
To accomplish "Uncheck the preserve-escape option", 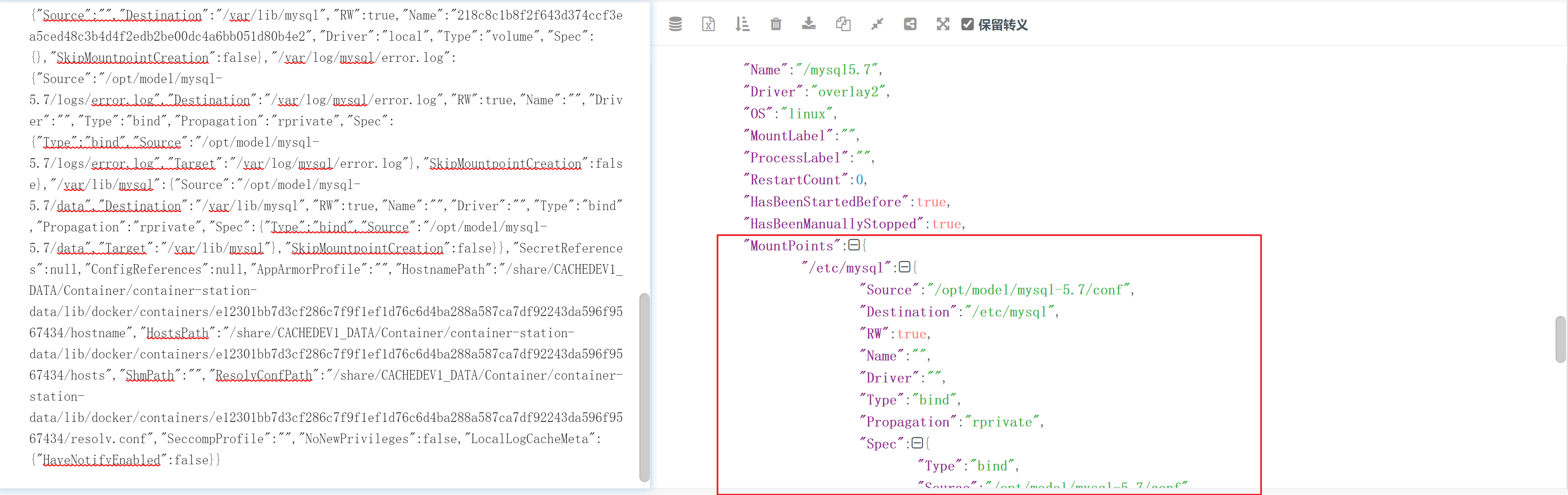I will coord(968,25).
